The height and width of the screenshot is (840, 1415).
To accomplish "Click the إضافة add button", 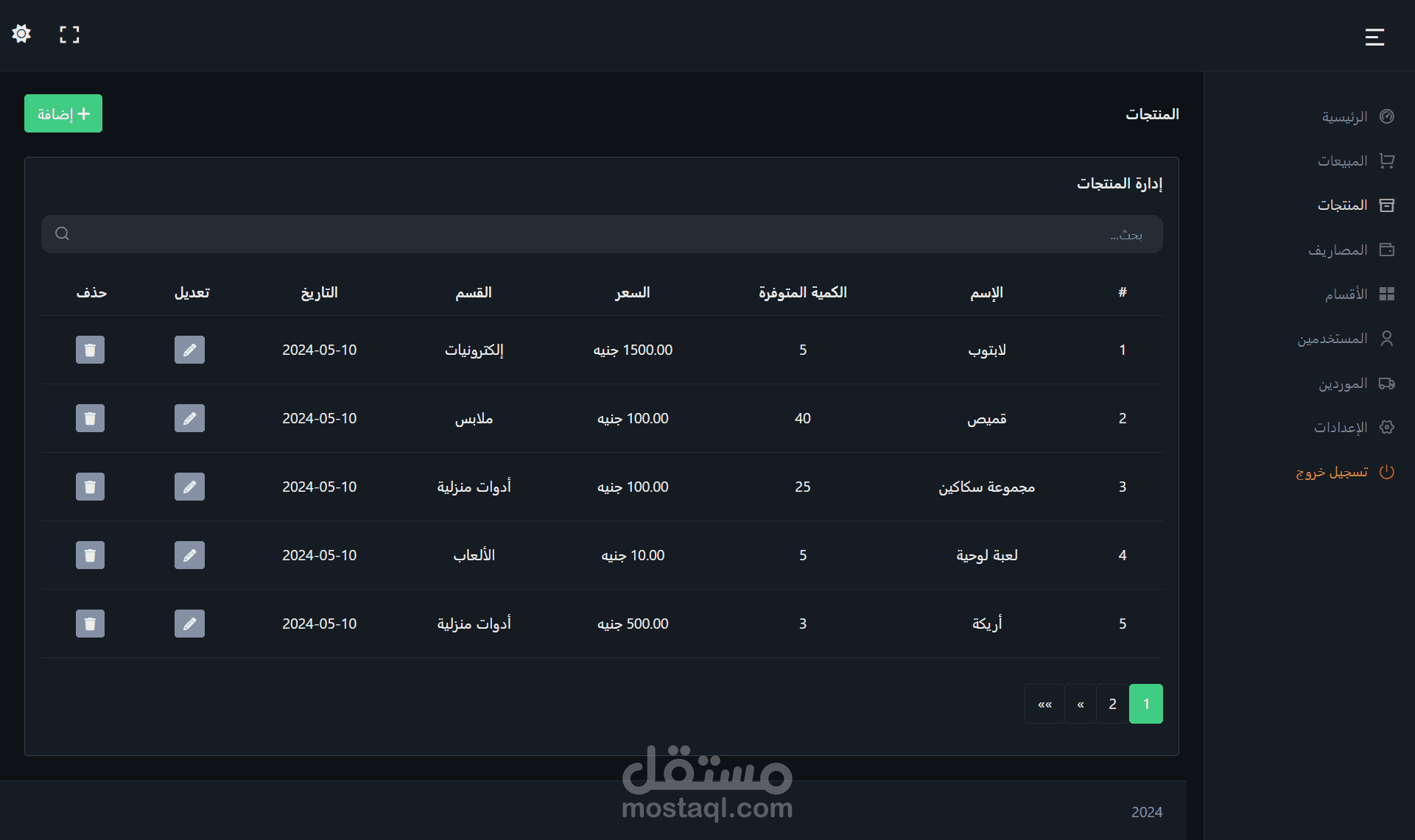I will (63, 114).
